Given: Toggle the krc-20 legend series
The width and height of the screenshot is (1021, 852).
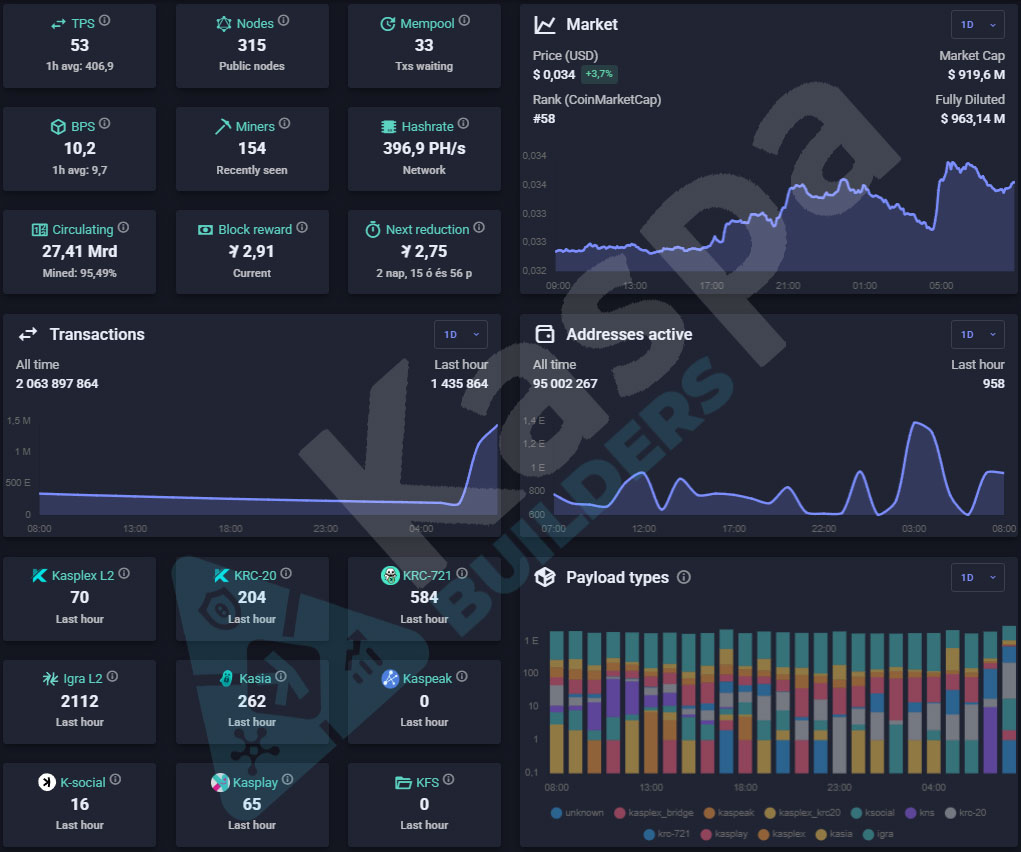Looking at the screenshot, I should tap(966, 812).
